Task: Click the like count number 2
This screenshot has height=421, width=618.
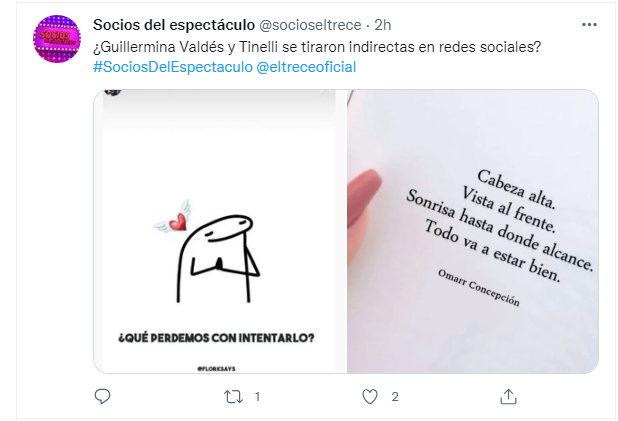Action: (395, 397)
